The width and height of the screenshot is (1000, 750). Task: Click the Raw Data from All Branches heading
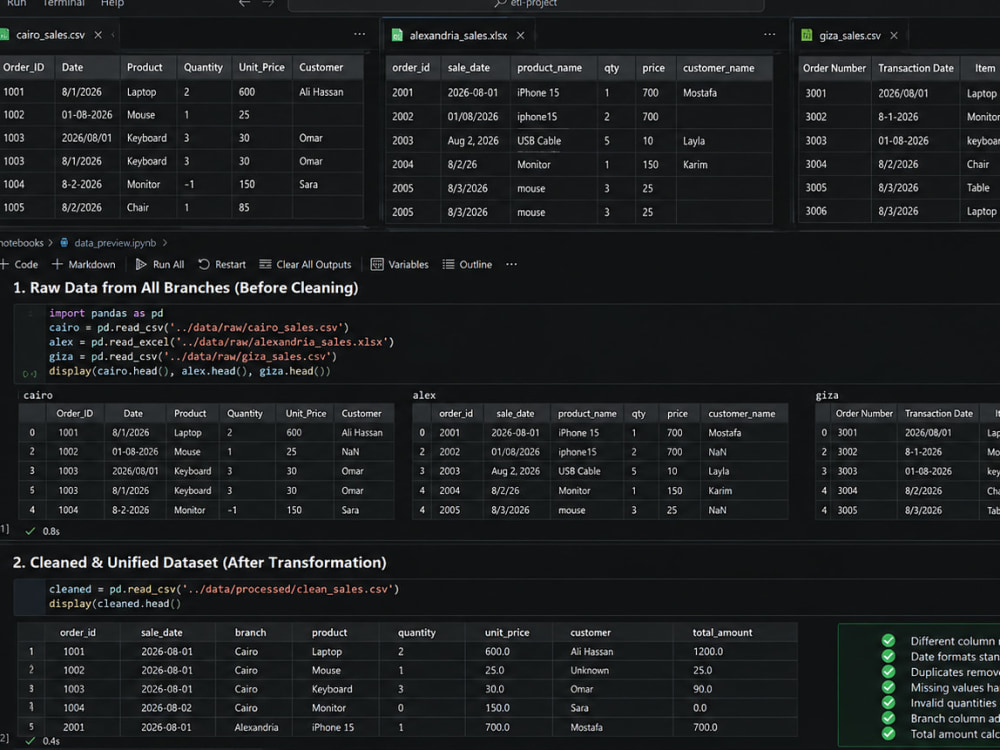tap(186, 288)
